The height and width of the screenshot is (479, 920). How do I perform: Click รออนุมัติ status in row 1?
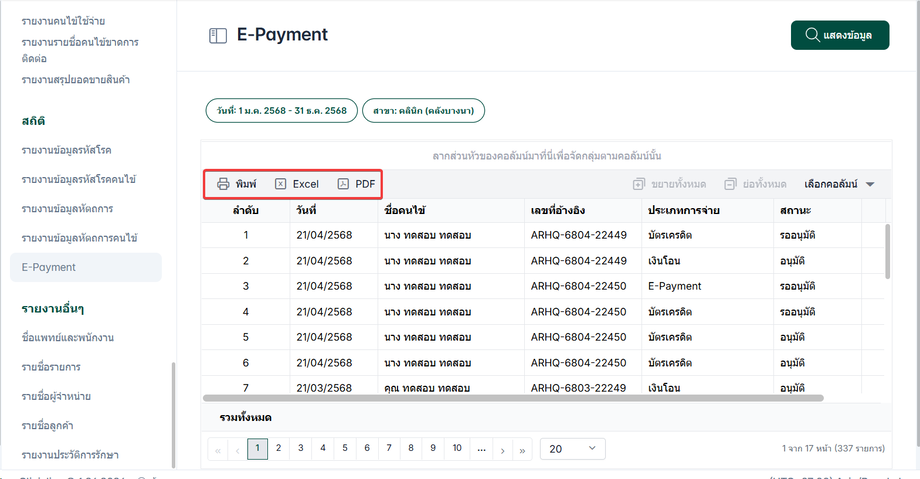pos(797,235)
